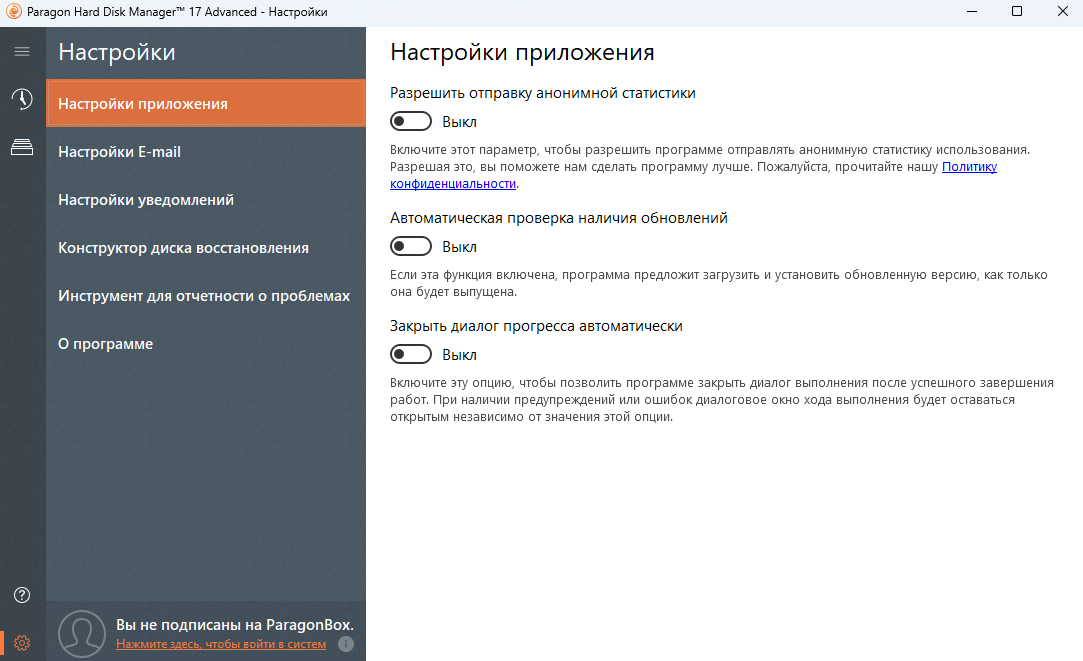Open О программе section

click(206, 344)
